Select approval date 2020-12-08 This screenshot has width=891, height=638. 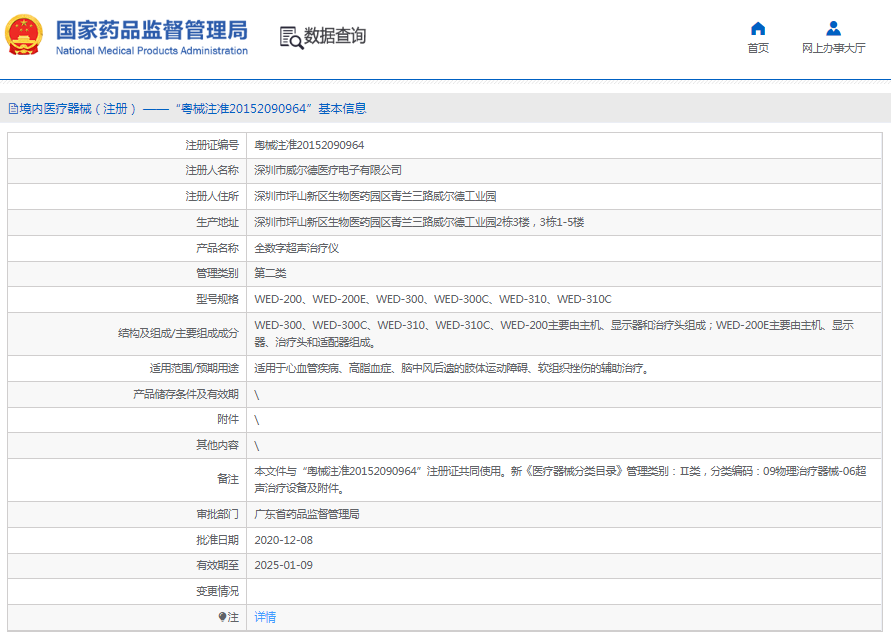tap(284, 540)
